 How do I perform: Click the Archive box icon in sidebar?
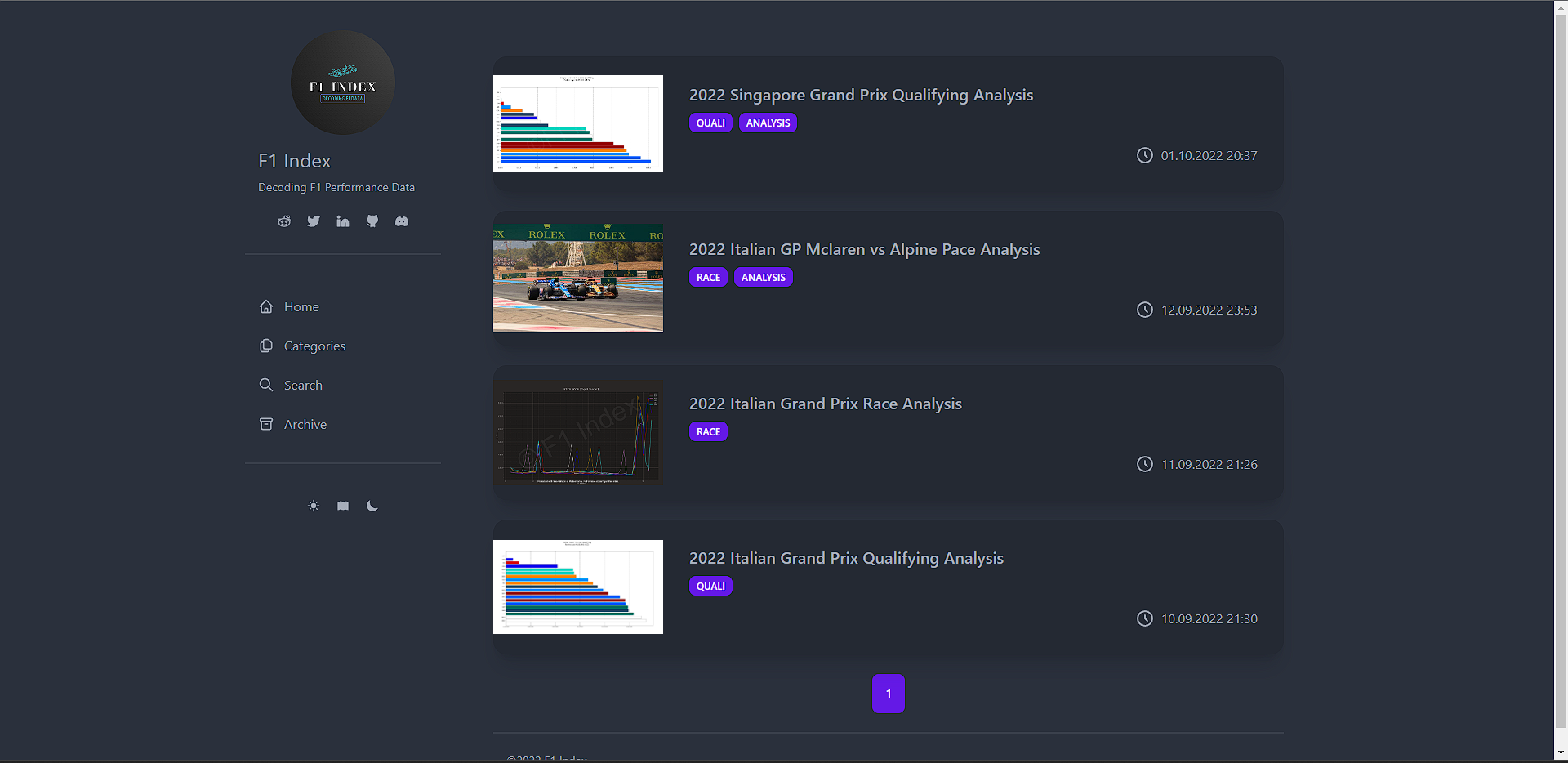point(266,424)
